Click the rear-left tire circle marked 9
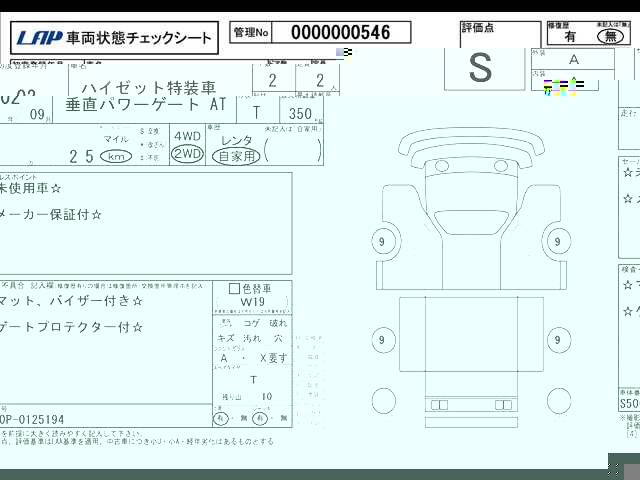Screen dimensions: 640x480 [382, 341]
